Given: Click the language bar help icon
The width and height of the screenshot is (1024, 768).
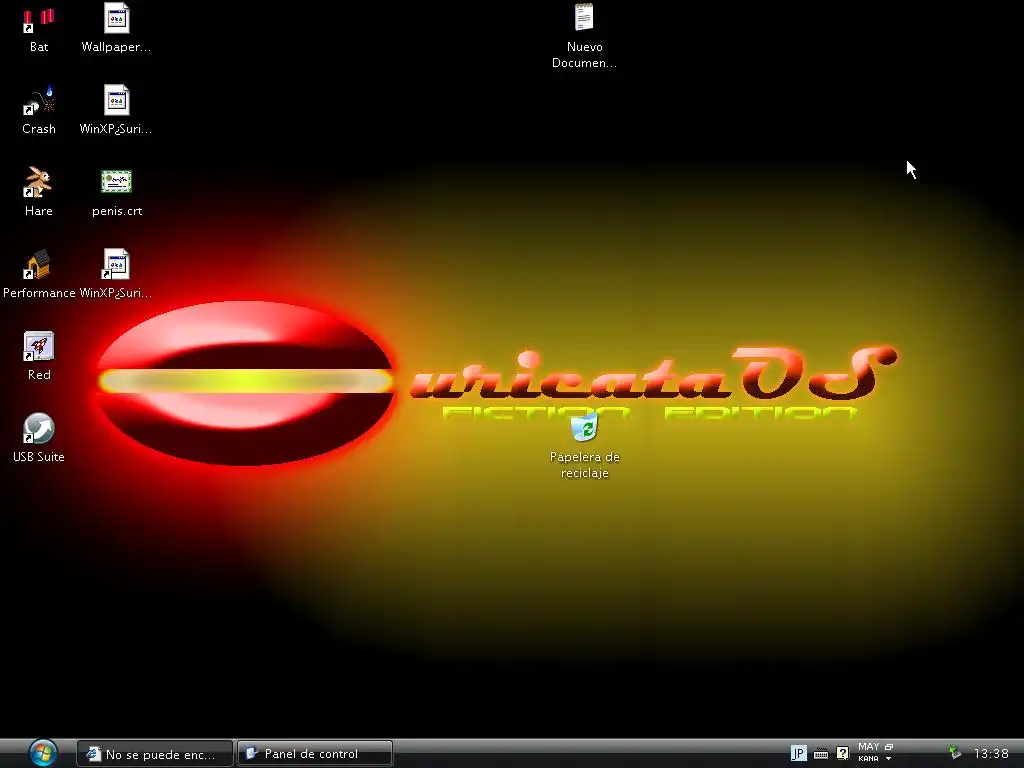Looking at the screenshot, I should 842,754.
